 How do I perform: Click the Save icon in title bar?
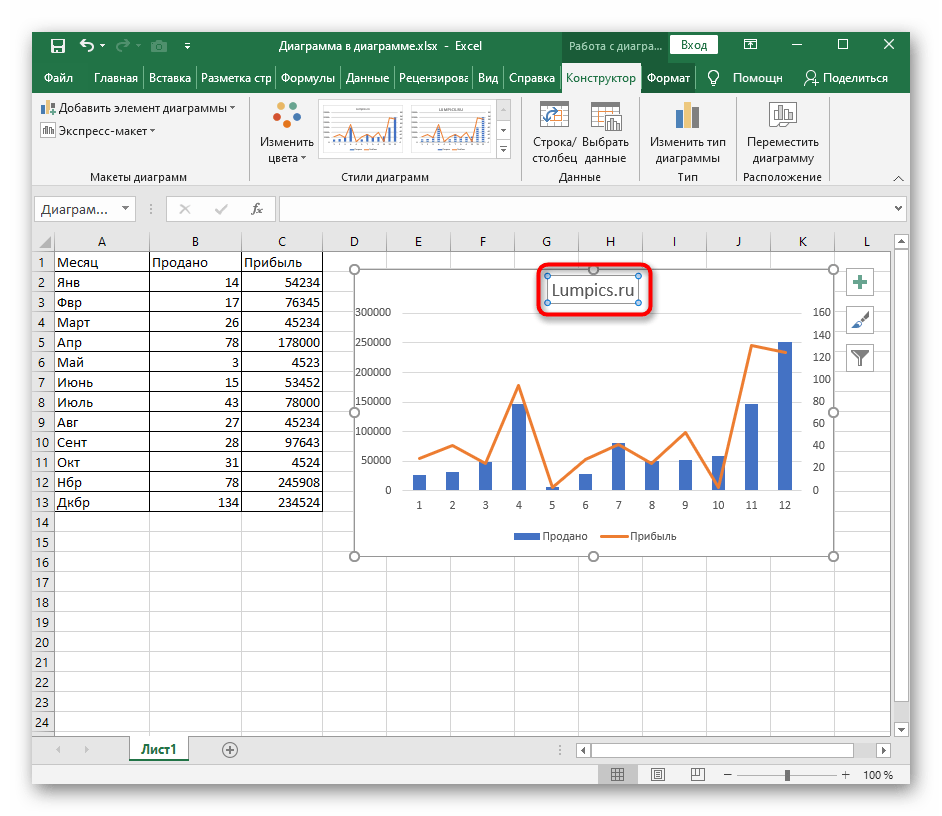point(58,46)
